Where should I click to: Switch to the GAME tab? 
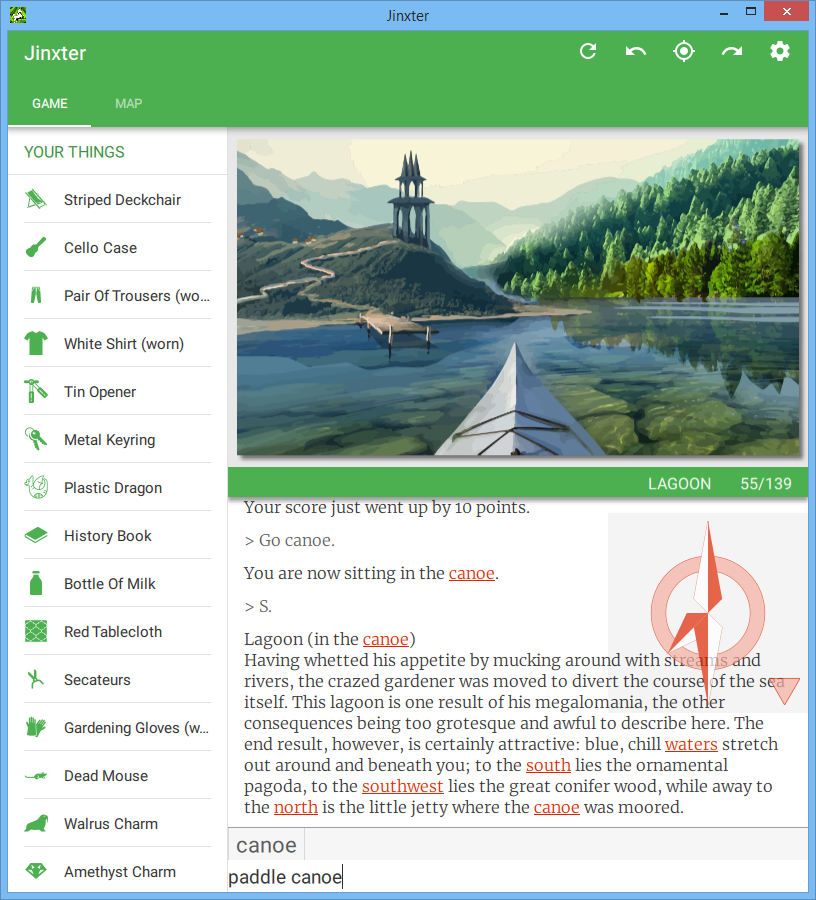pos(50,104)
